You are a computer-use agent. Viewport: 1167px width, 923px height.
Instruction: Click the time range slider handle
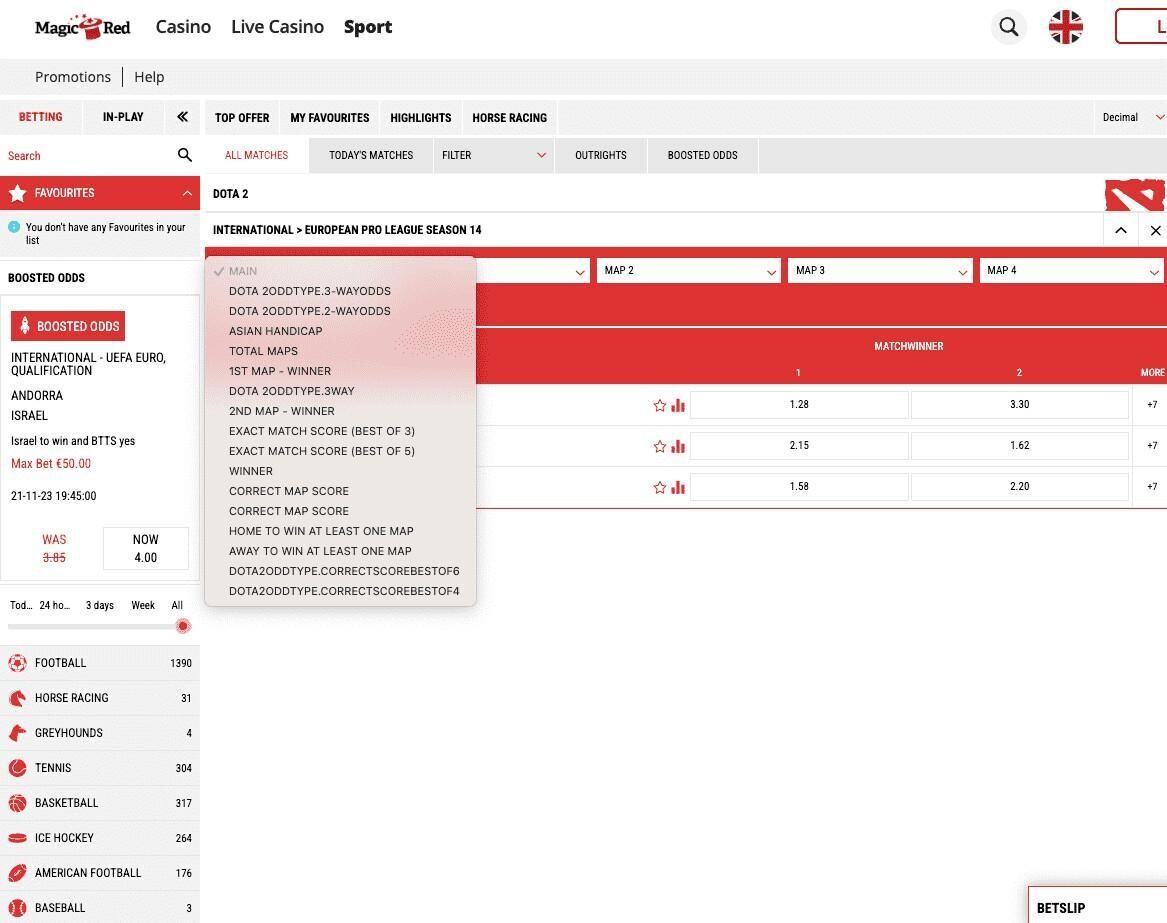coord(182,626)
